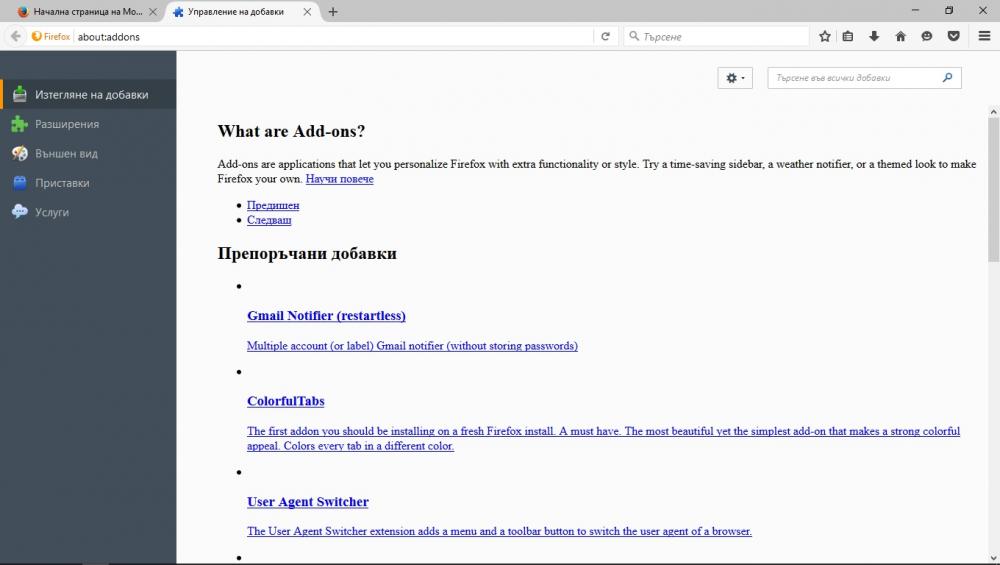Click the Firefox identity icon in address bar
This screenshot has height=565, width=1000.
(x=51, y=36)
